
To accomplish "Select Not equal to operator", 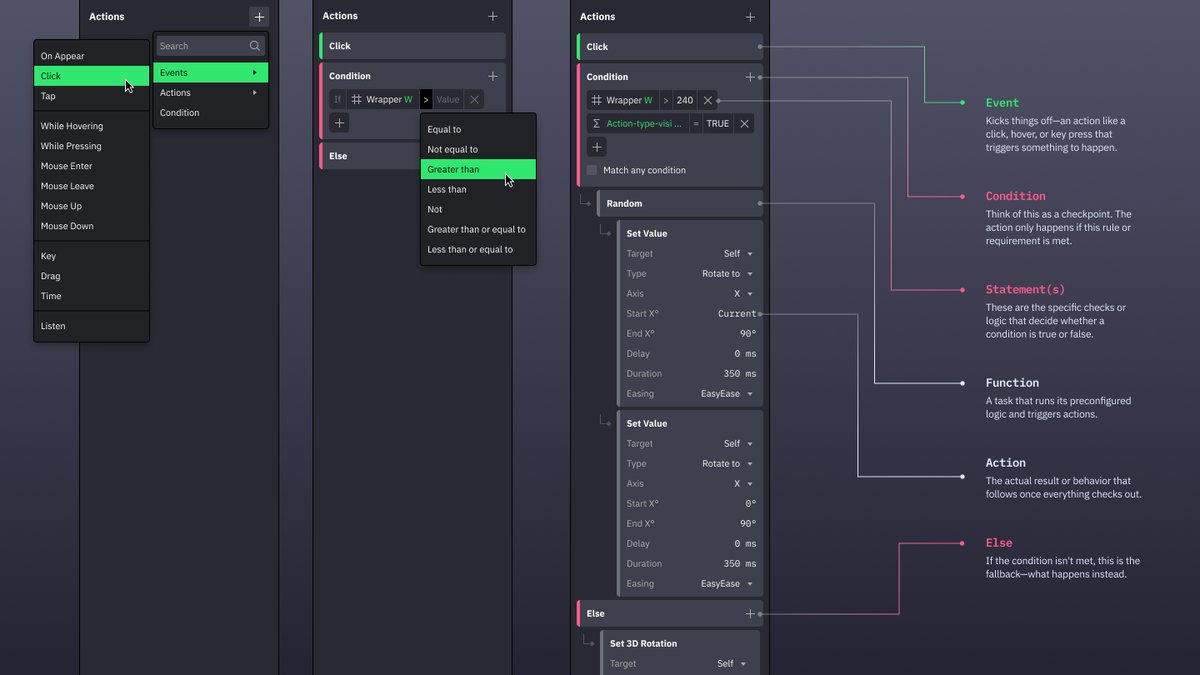I will (478, 149).
